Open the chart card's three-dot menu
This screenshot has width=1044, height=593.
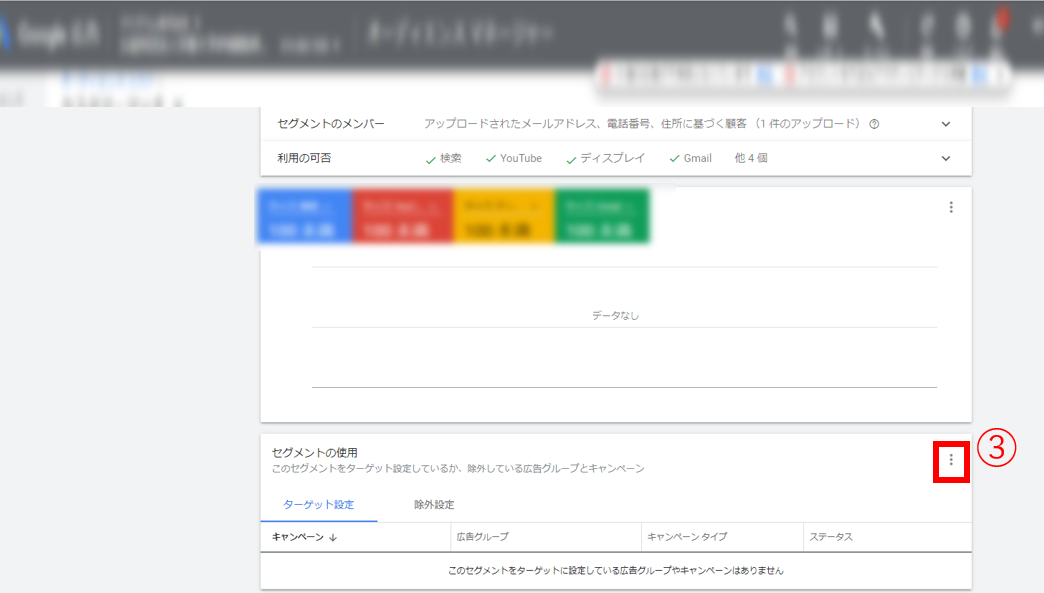click(x=950, y=208)
